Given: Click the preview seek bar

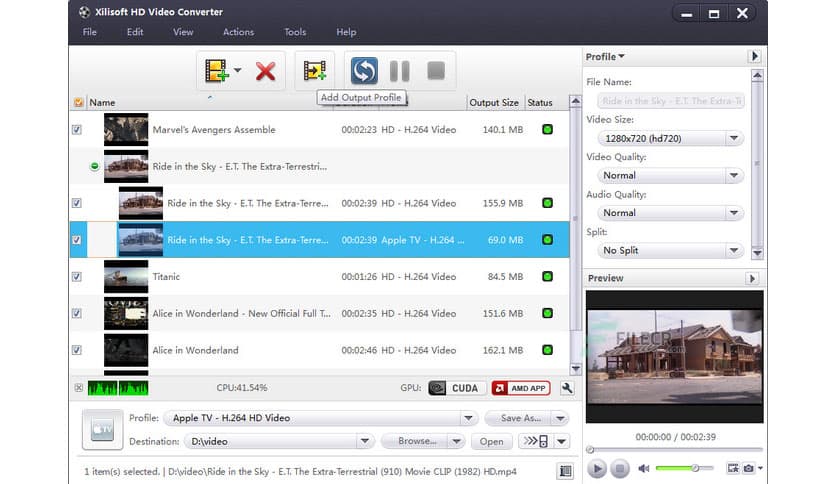Looking at the screenshot, I should tap(675, 449).
